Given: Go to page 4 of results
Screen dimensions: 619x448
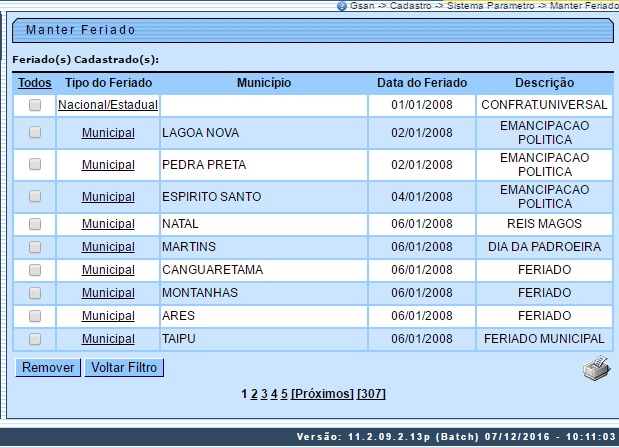Looking at the screenshot, I should [x=274, y=394].
